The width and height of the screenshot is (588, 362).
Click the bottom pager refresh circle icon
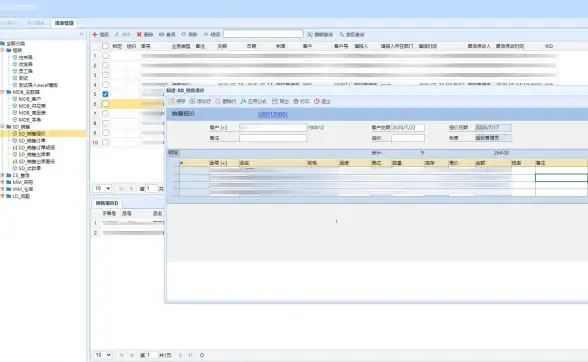point(202,355)
